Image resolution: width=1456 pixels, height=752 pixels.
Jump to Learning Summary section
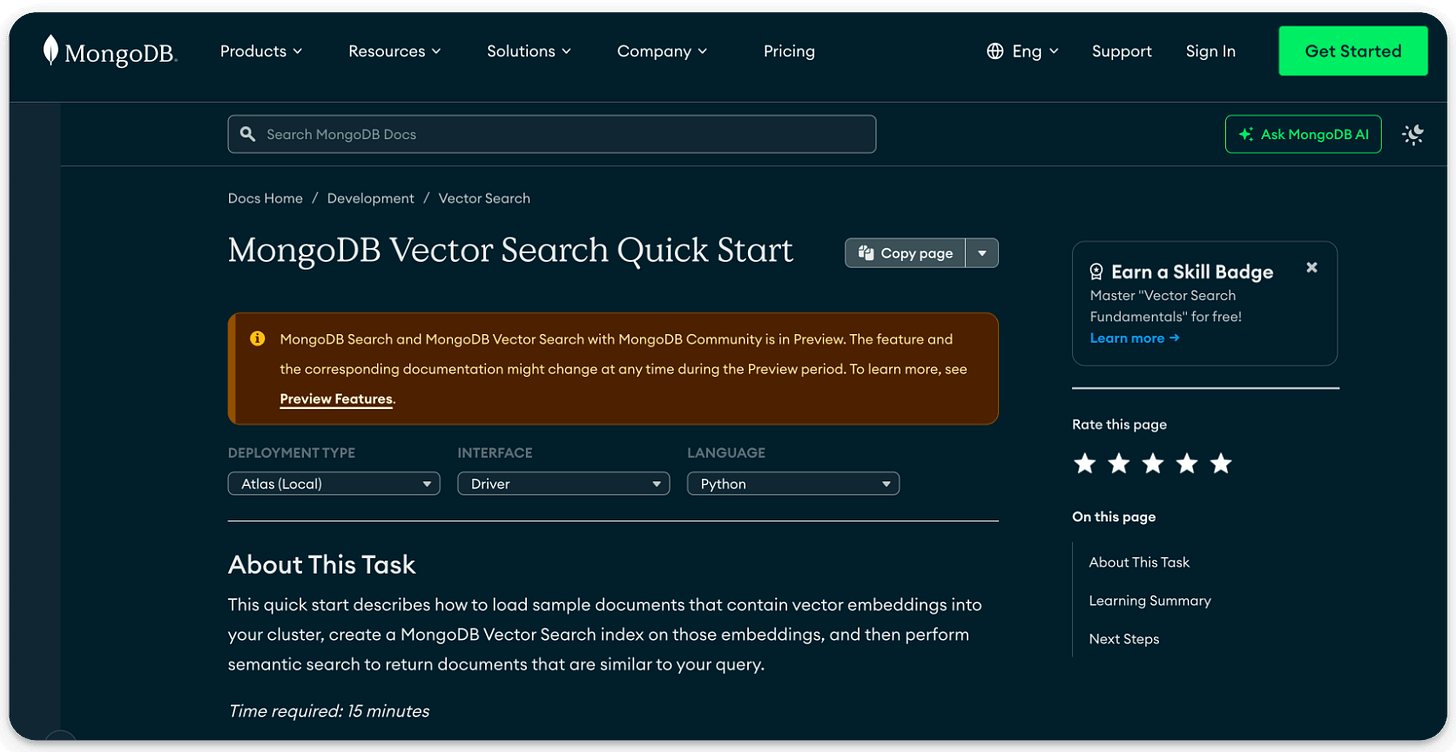1150,600
